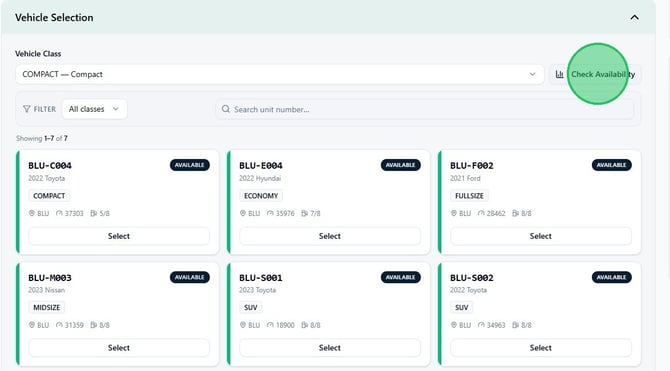The image size is (670, 371).
Task: Click fuel icon beside 5/8
Action: (94, 213)
